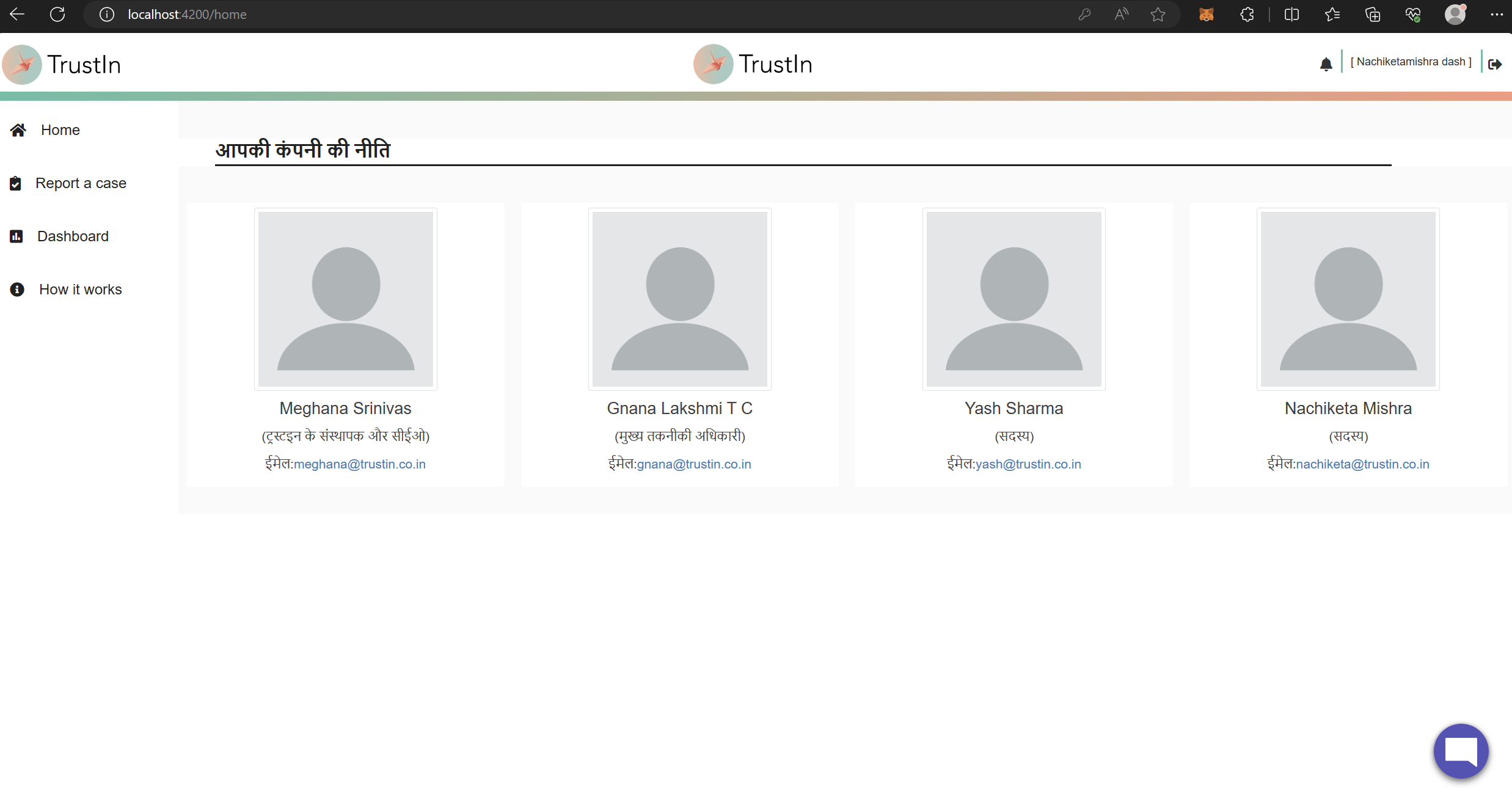Select the Home icon in the sidebar
Image resolution: width=1512 pixels, height=794 pixels.
click(x=17, y=129)
